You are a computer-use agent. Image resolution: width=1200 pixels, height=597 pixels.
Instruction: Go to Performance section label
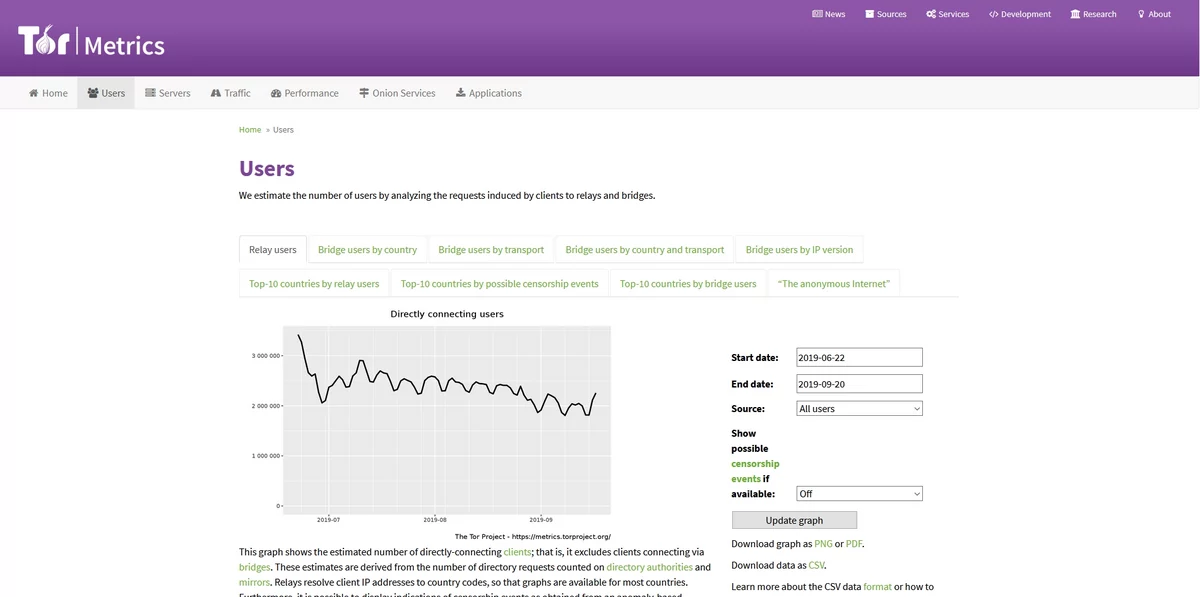click(x=312, y=93)
